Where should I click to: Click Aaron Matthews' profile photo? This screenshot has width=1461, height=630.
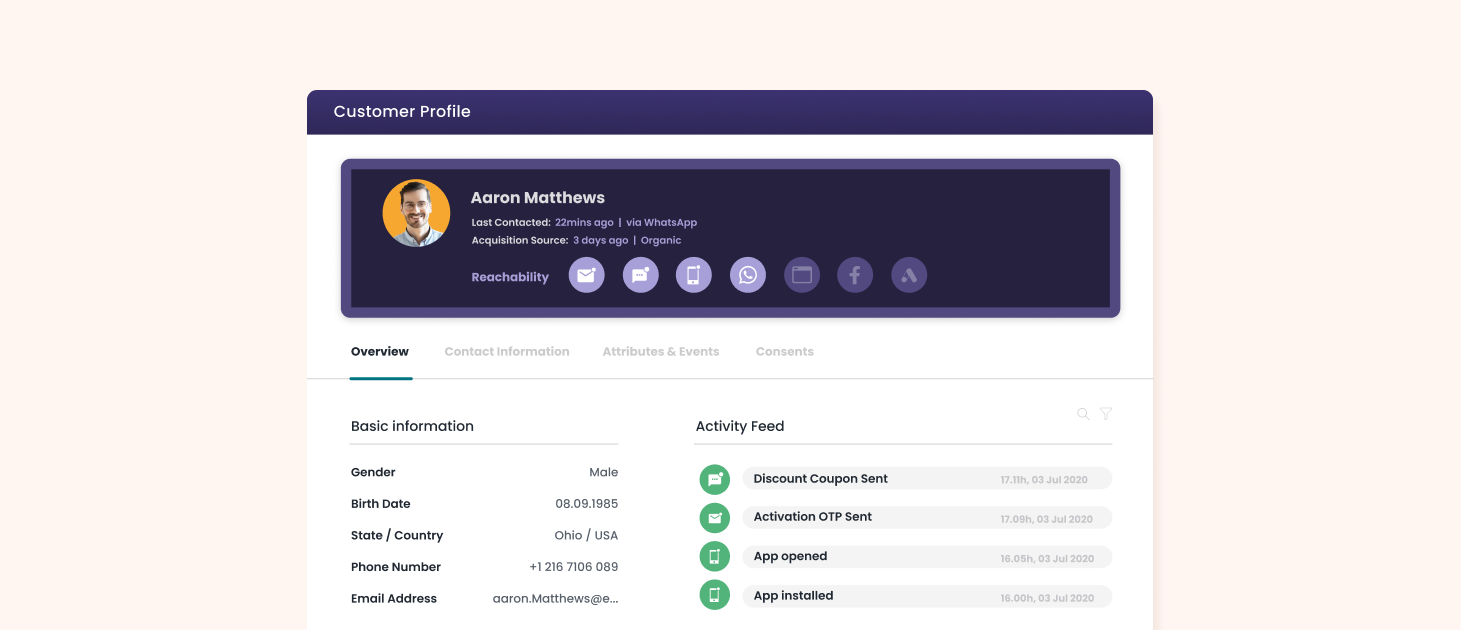click(416, 213)
